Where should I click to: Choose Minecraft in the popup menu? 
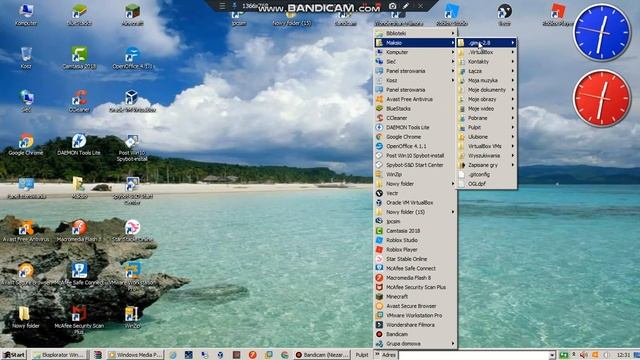(415, 297)
